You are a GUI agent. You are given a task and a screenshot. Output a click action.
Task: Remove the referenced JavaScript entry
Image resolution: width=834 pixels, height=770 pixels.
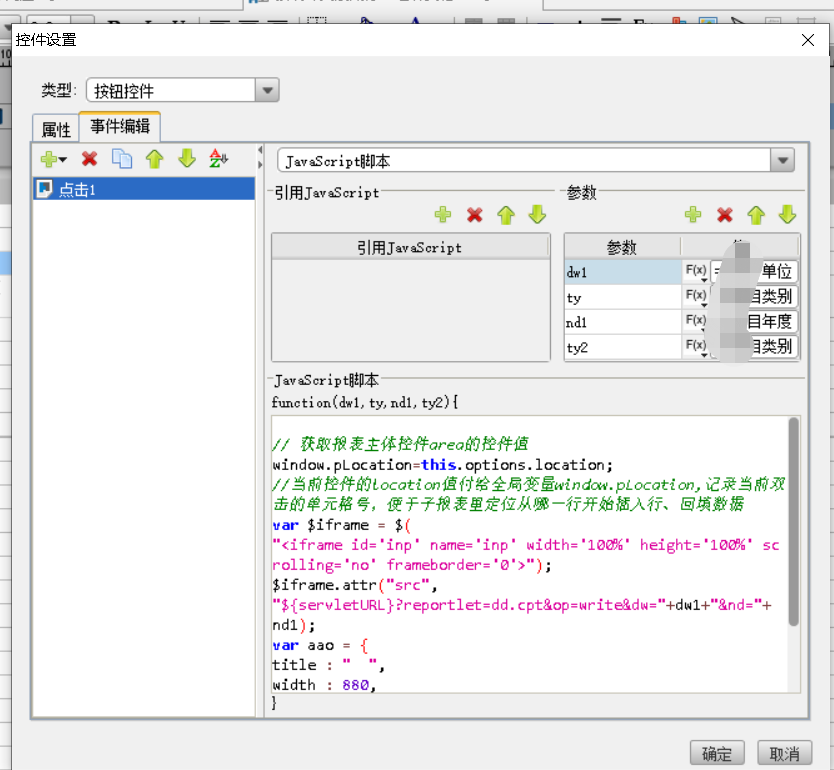tap(474, 215)
